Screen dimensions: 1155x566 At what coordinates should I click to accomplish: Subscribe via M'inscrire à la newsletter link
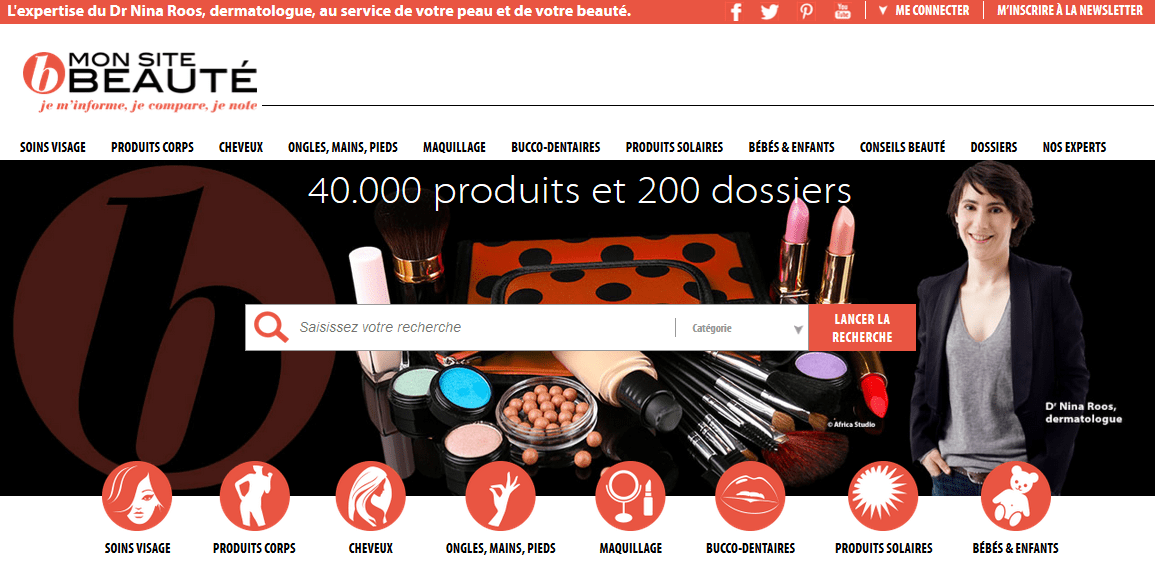click(1070, 10)
